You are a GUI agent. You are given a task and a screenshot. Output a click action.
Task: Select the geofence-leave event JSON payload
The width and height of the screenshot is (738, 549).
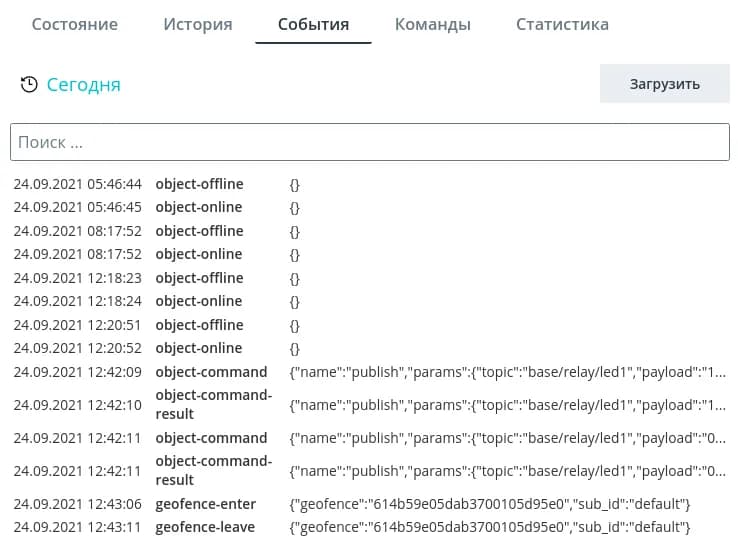point(489,527)
